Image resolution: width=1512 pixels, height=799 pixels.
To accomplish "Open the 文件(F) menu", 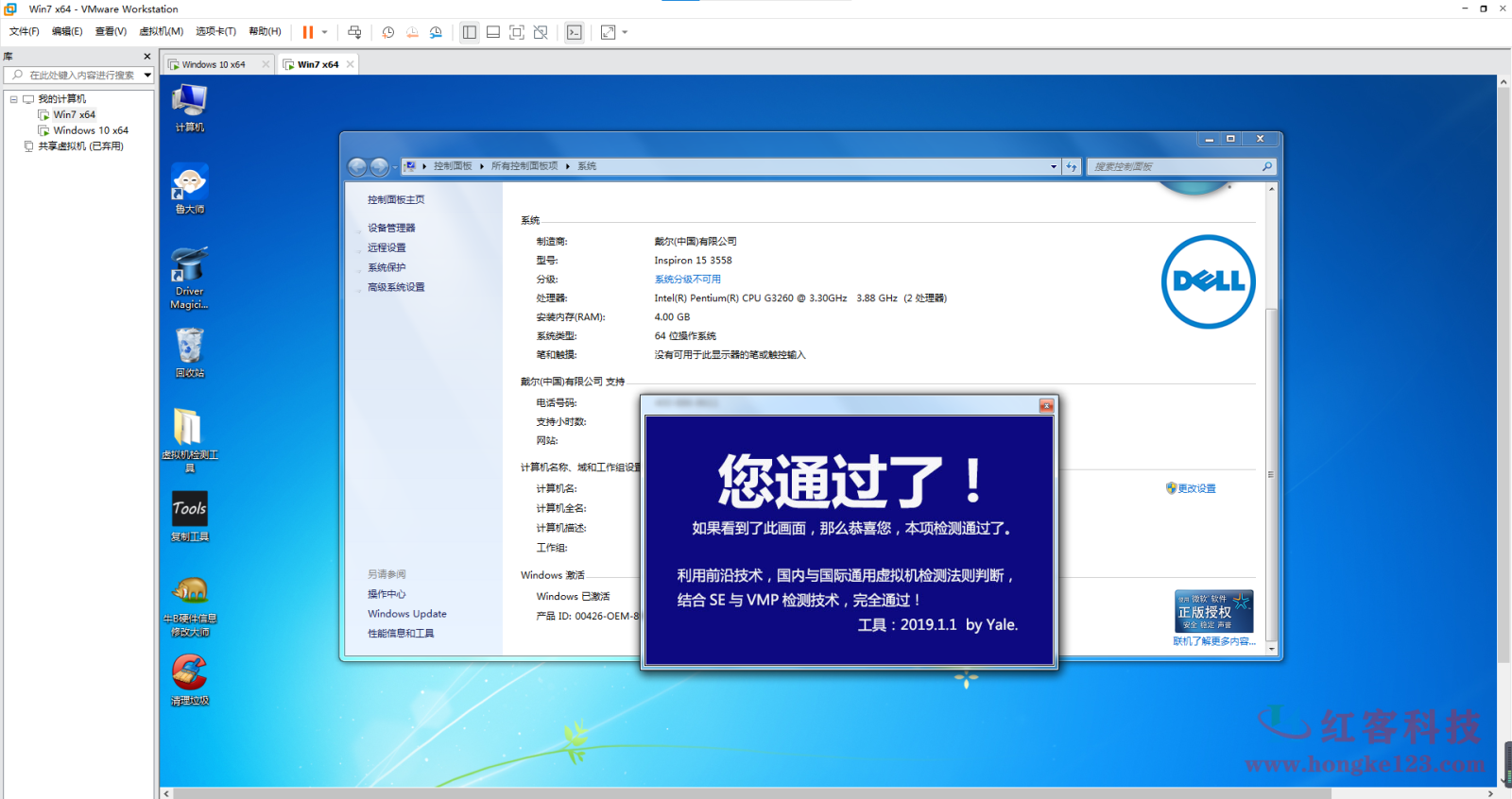I will (25, 31).
